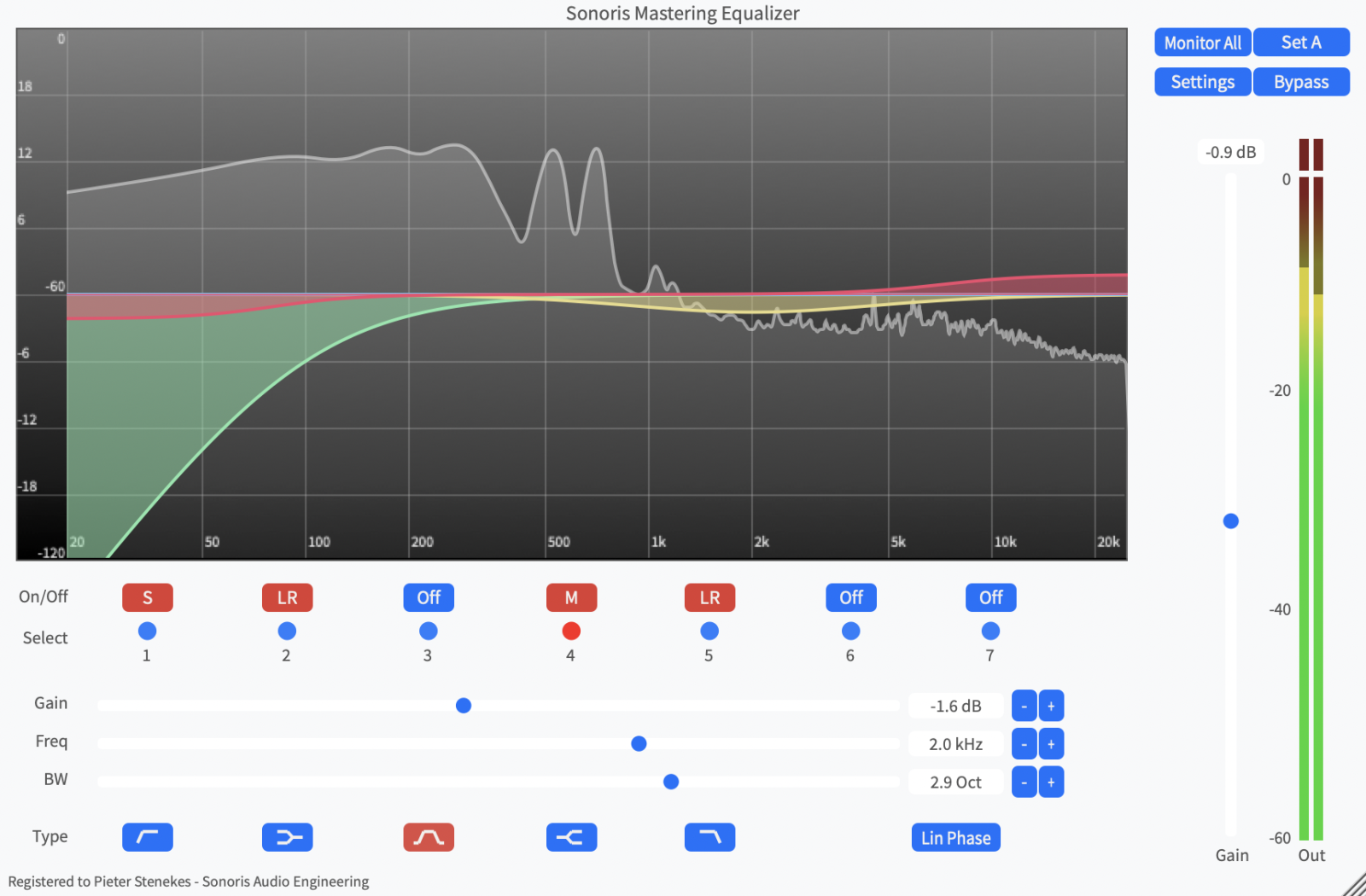The image size is (1366, 896).
Task: Enable band 3 by clicking its Off switch
Action: coord(428,597)
